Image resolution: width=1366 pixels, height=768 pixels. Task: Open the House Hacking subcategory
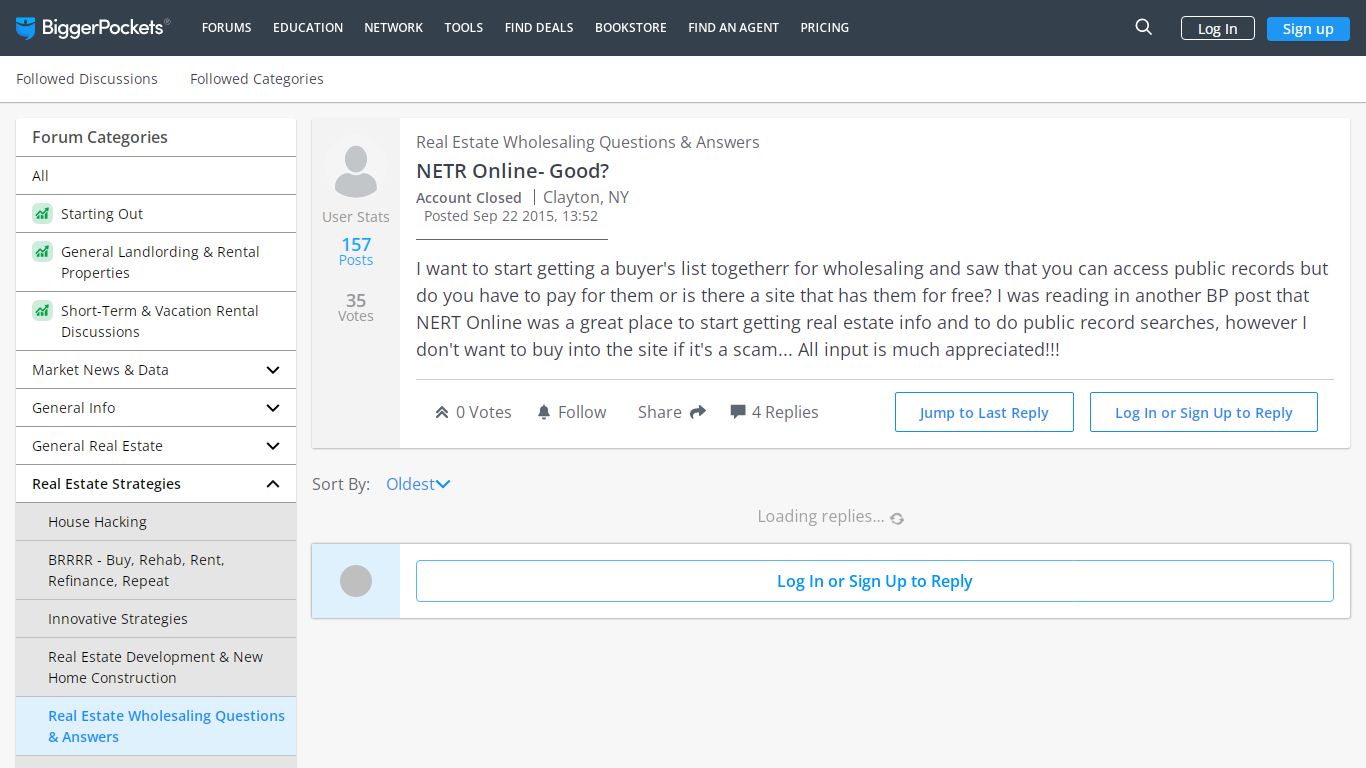tap(156, 522)
